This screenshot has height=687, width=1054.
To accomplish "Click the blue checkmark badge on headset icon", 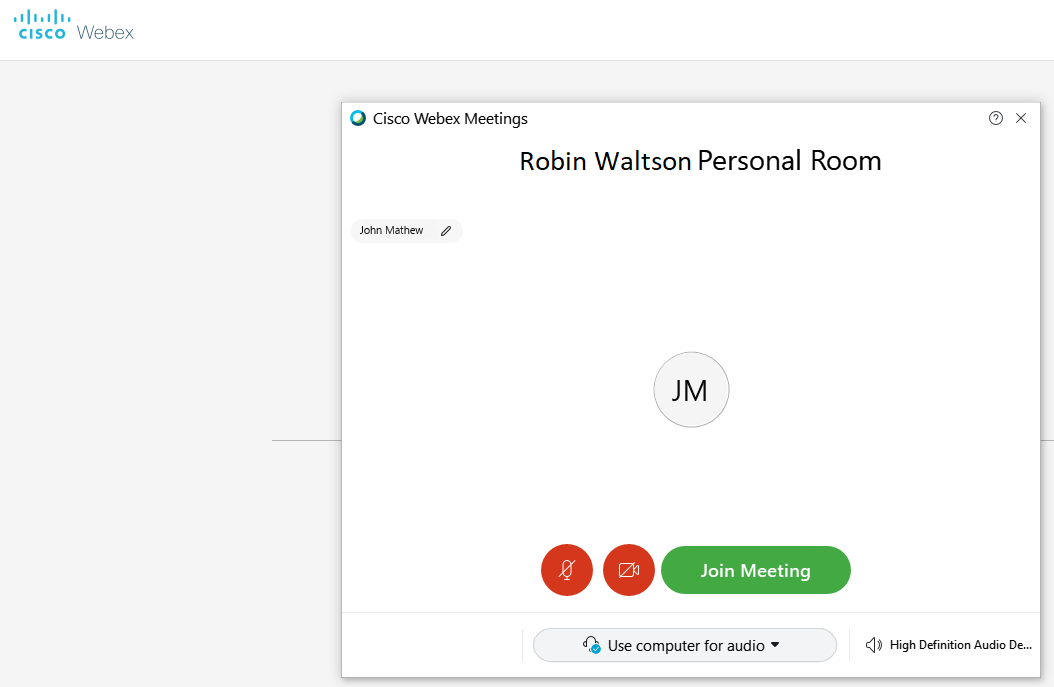I will pos(596,649).
